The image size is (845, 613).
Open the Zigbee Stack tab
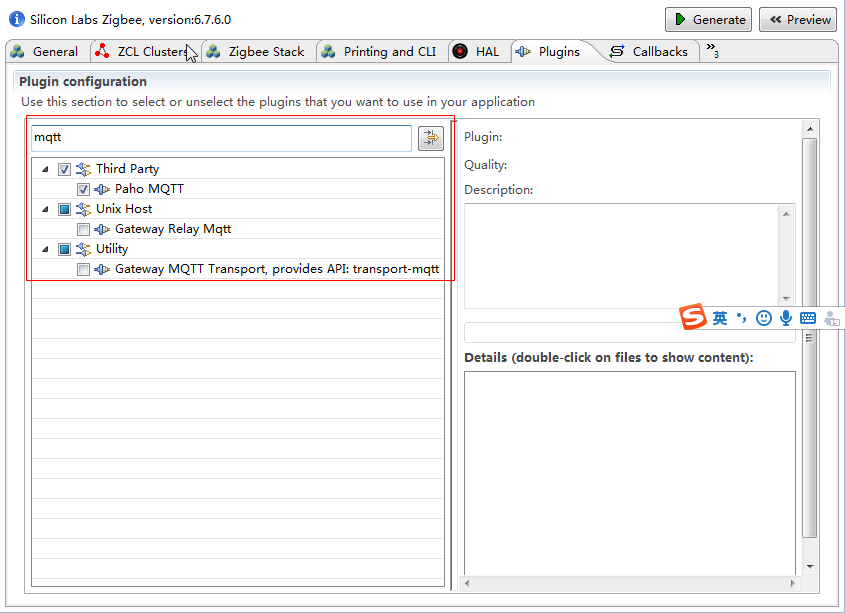point(257,52)
